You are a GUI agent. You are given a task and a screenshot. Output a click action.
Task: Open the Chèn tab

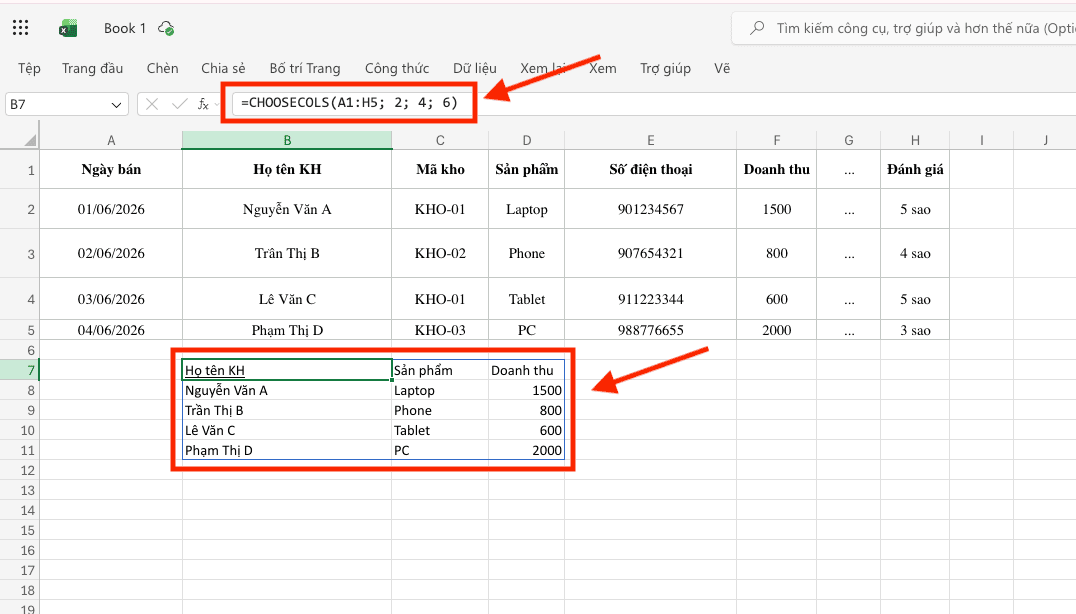(163, 68)
